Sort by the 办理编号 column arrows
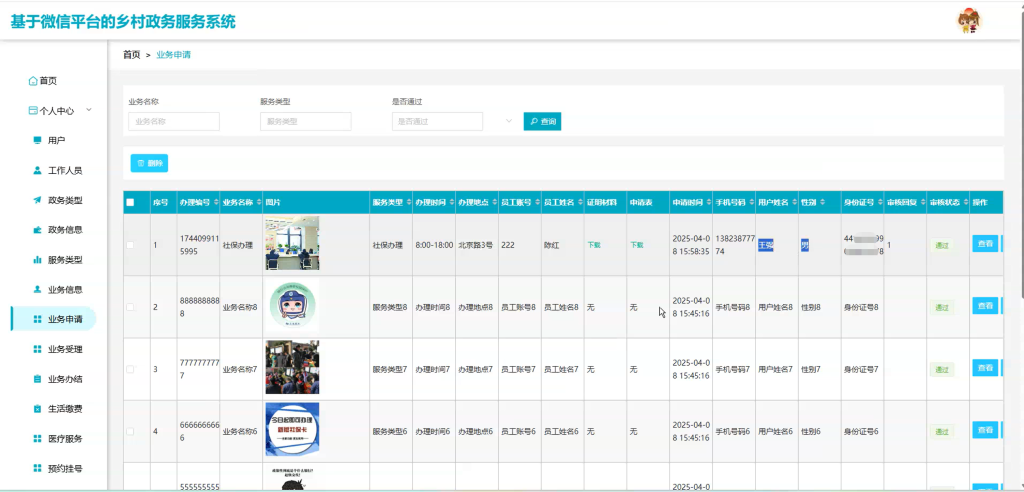 click(215, 203)
